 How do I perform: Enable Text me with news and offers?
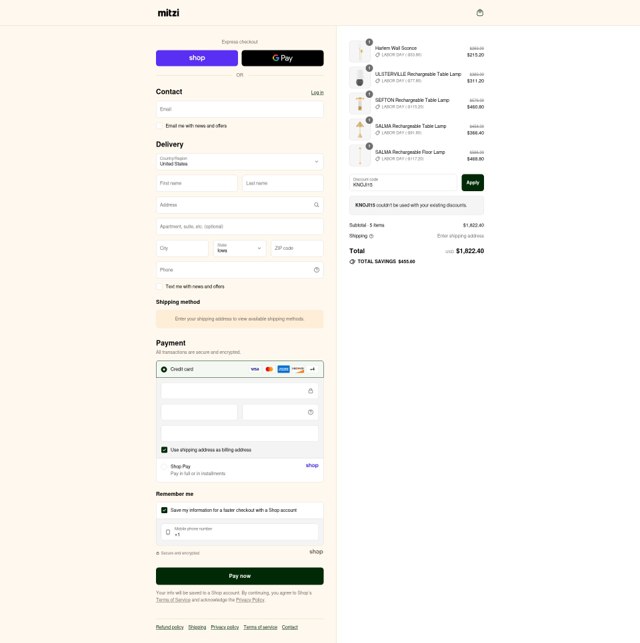click(x=159, y=287)
